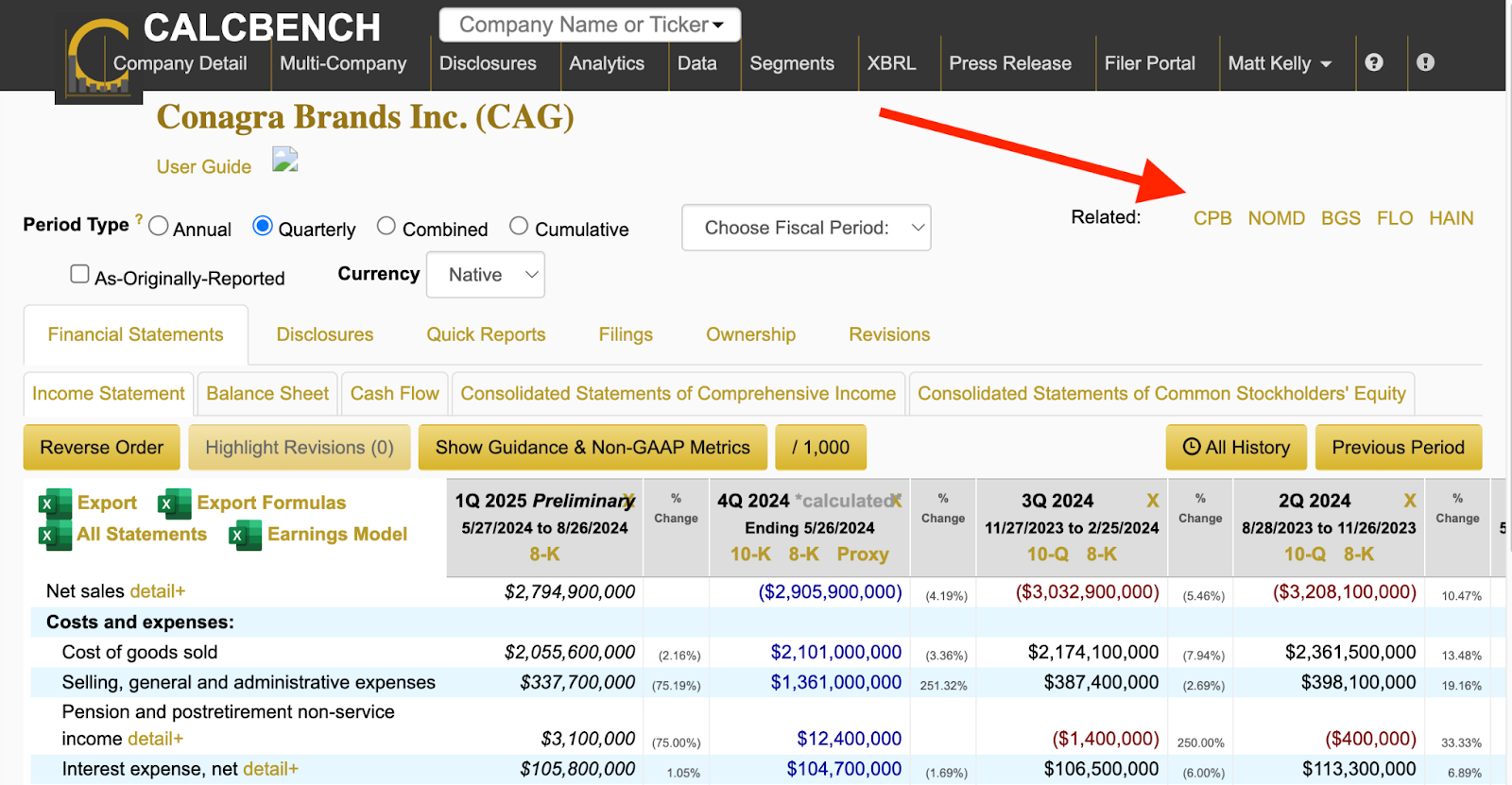Screen dimensions: 1512x785
Task: Remove the 4Q 2024 calculated column
Action: [896, 500]
